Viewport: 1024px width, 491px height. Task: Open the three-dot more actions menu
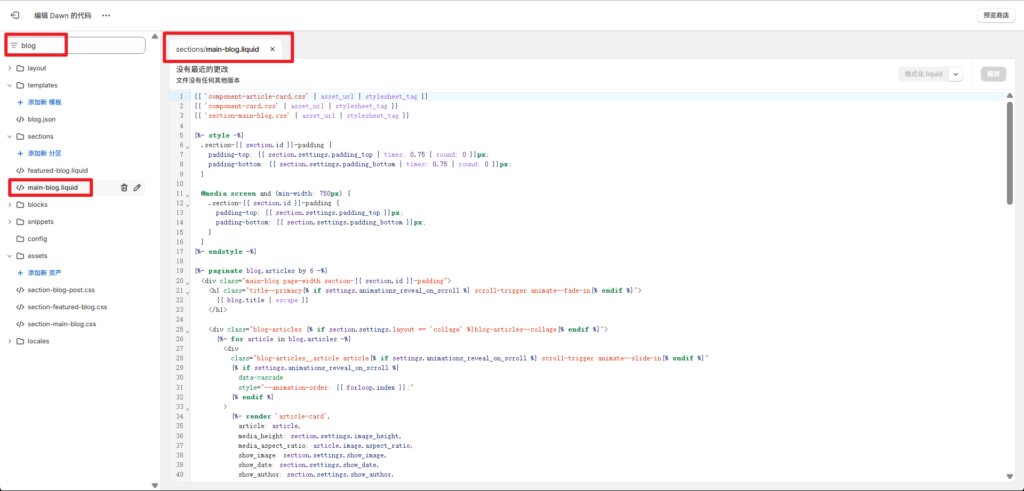(106, 15)
